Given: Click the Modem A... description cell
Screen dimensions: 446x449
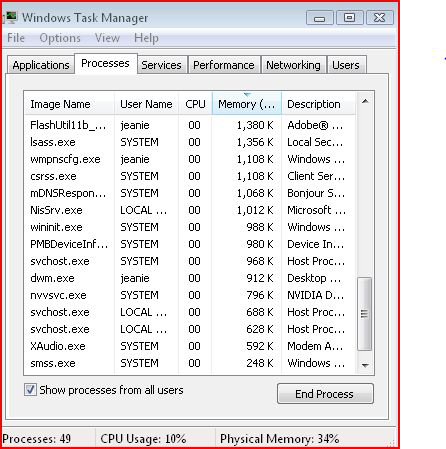Looking at the screenshot, I should tap(315, 346).
